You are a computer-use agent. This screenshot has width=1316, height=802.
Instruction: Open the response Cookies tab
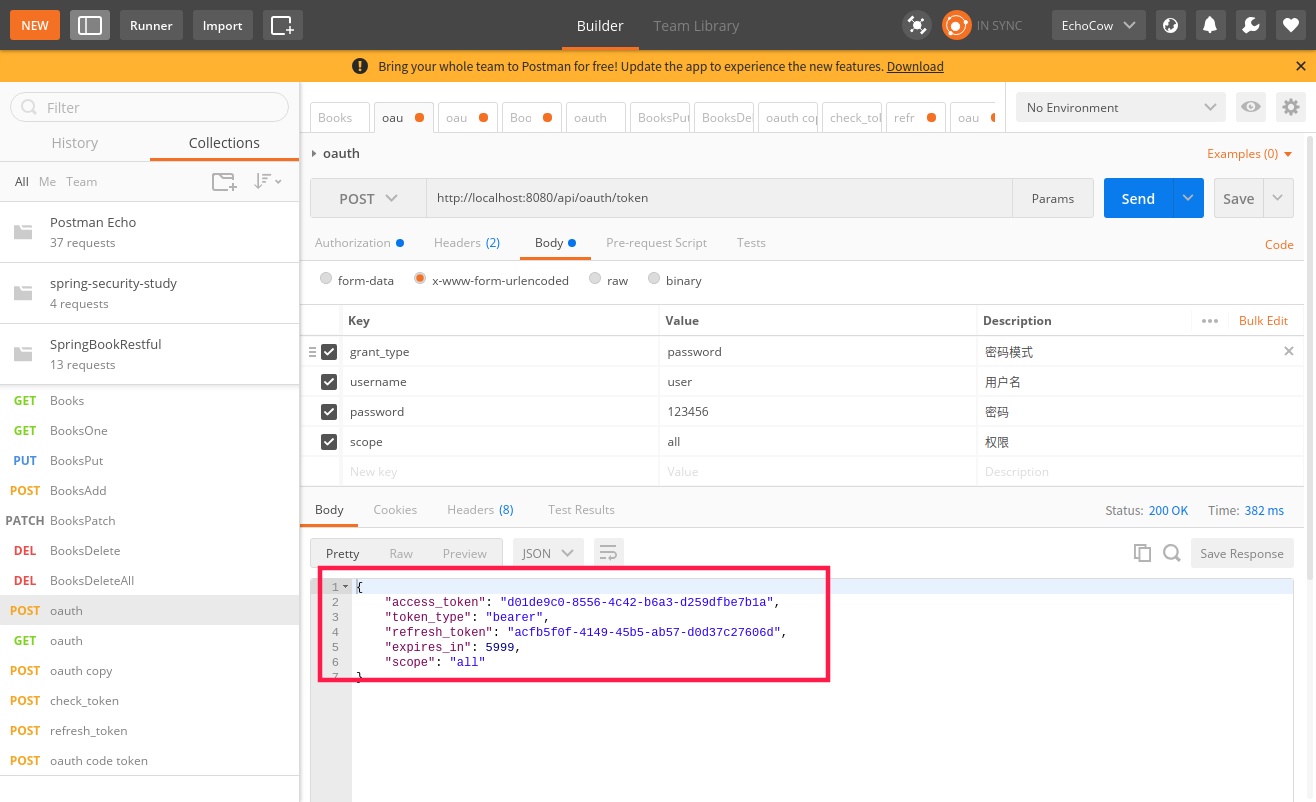pyautogui.click(x=395, y=510)
